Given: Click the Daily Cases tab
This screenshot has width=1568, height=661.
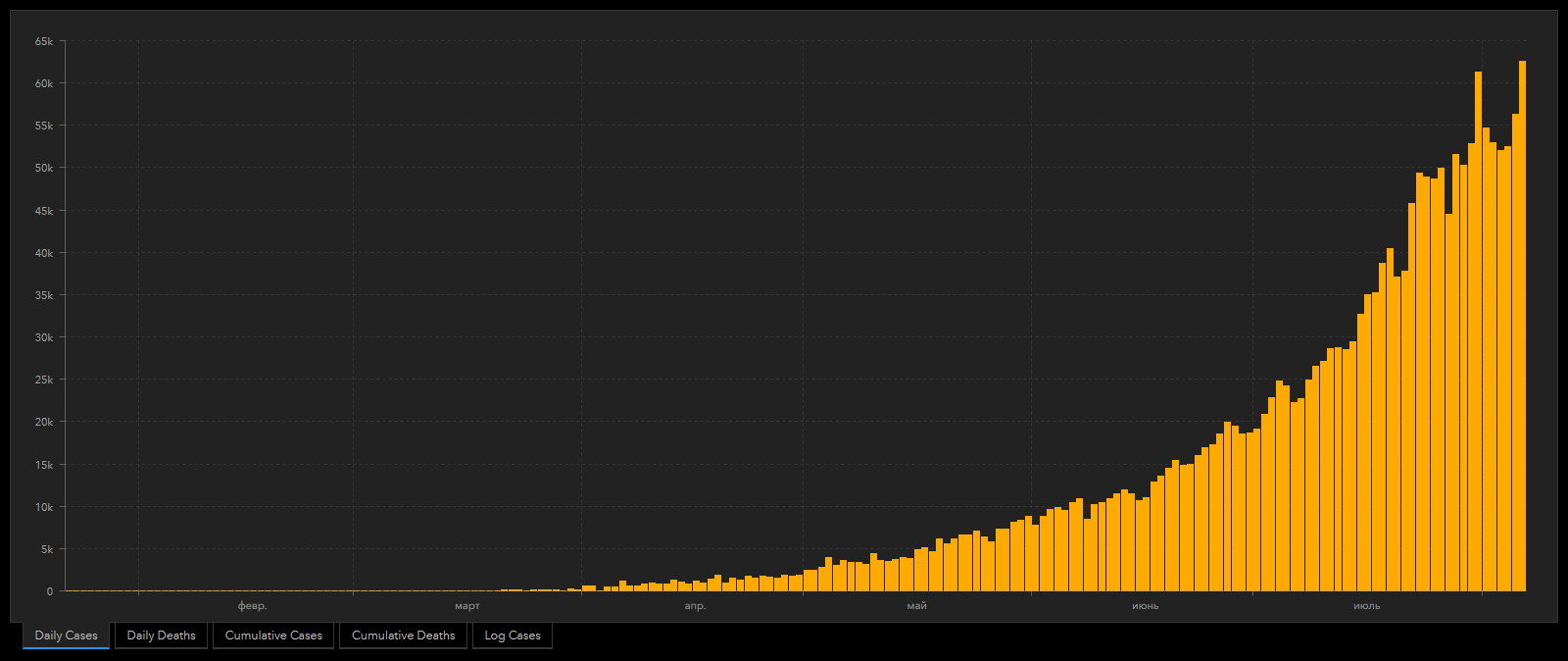Looking at the screenshot, I should [x=66, y=636].
